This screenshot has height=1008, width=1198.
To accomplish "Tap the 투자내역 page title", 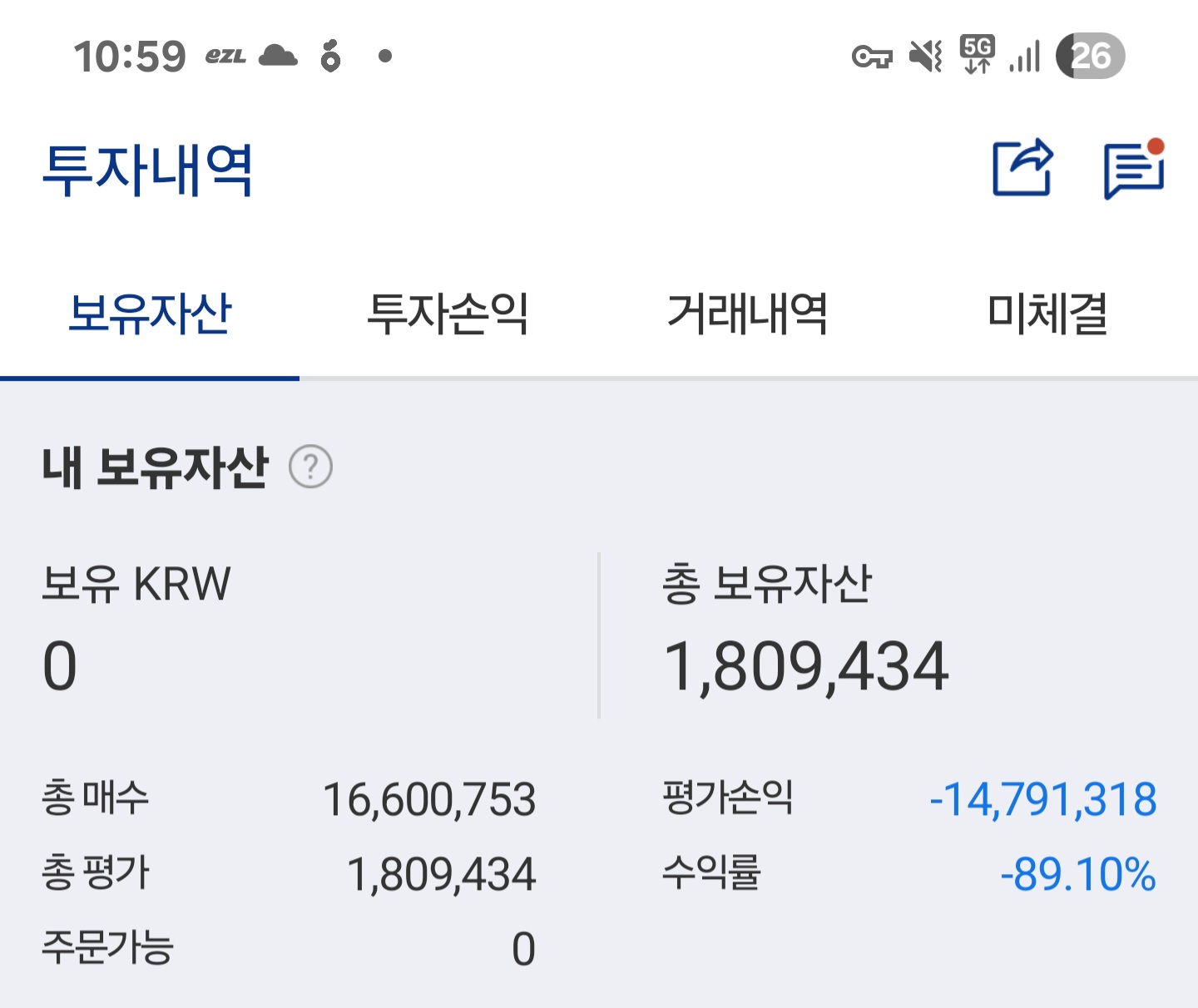I will tap(147, 170).
